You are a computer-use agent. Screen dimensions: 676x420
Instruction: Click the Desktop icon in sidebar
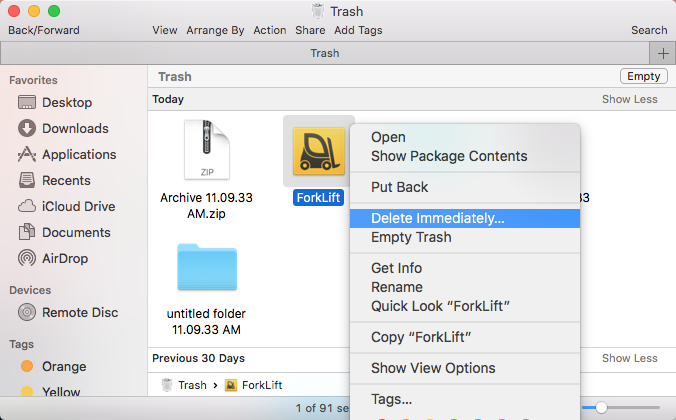tap(27, 103)
